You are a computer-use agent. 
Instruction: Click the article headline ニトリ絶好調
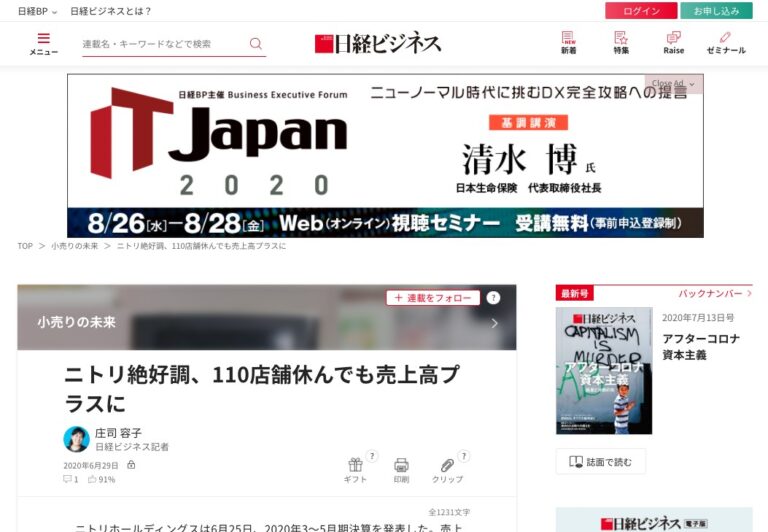262,389
